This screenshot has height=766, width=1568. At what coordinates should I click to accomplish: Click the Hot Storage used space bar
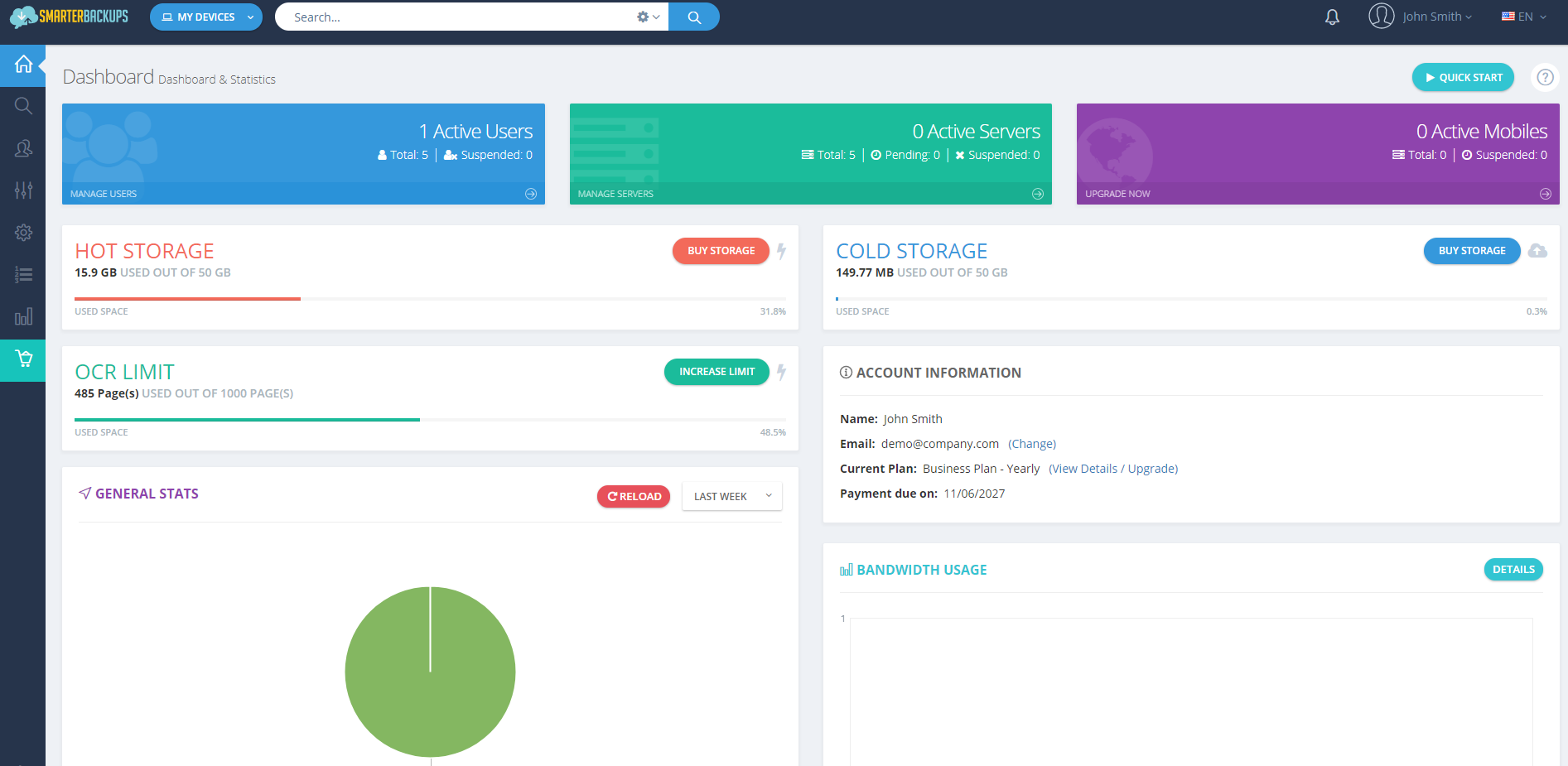[x=430, y=299]
